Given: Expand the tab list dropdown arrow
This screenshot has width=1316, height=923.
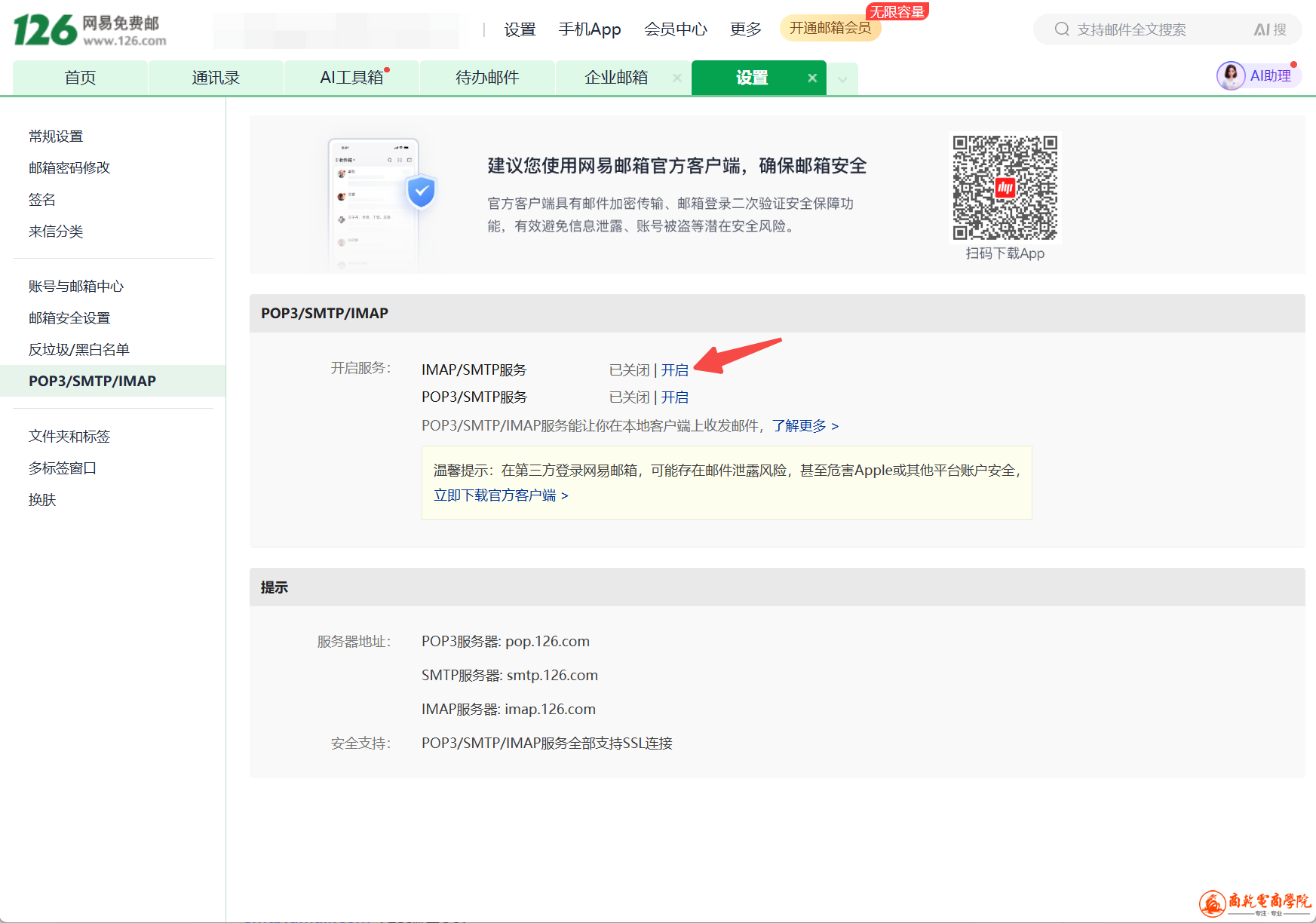Looking at the screenshot, I should pos(842,78).
